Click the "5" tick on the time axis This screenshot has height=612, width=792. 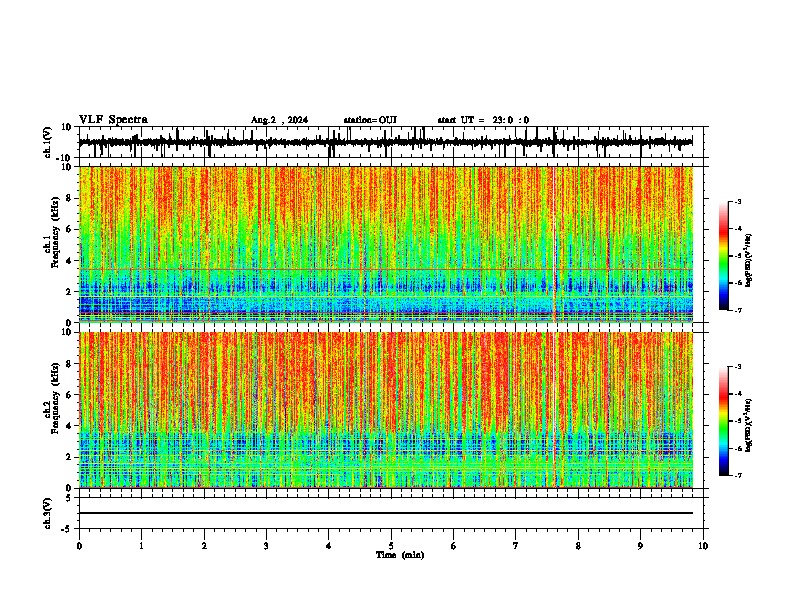(391, 546)
